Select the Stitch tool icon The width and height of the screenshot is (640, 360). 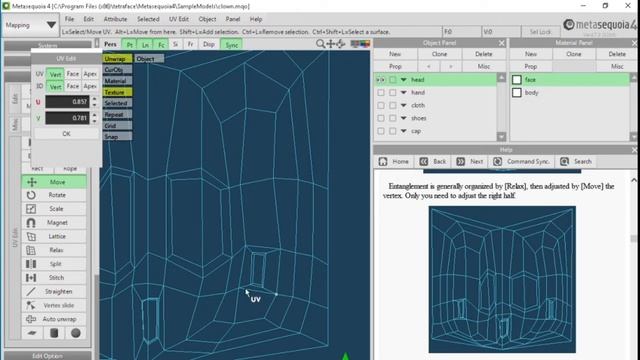pos(31,278)
